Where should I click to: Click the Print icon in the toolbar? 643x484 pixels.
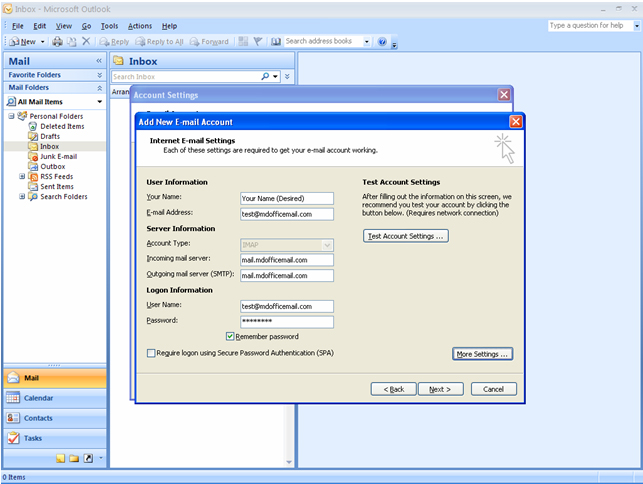57,42
